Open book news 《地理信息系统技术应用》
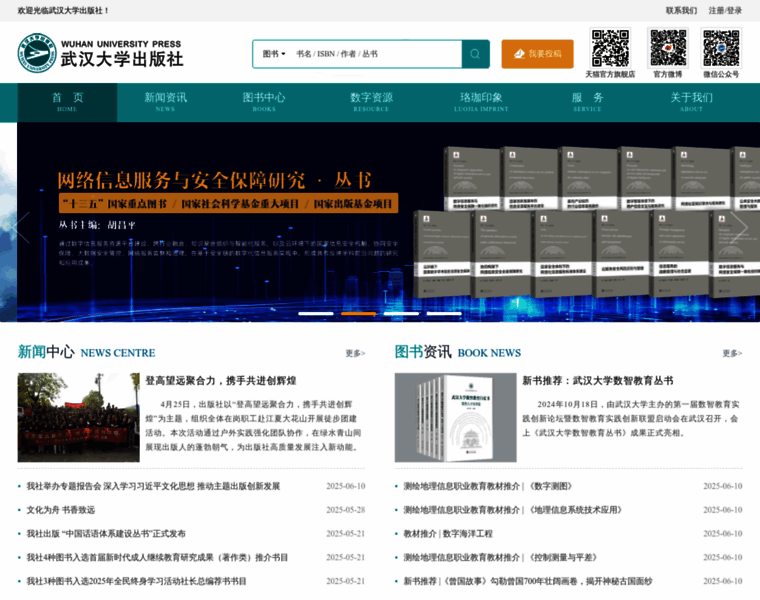Image resolution: width=760 pixels, height=600 pixels. coord(513,510)
